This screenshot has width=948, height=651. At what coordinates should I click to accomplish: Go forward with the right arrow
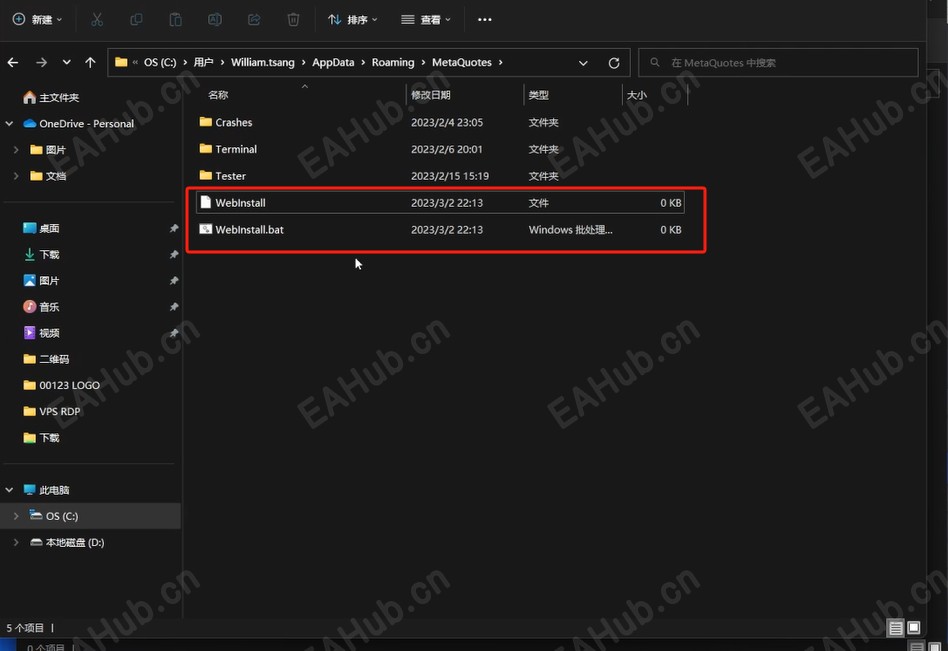pyautogui.click(x=41, y=62)
